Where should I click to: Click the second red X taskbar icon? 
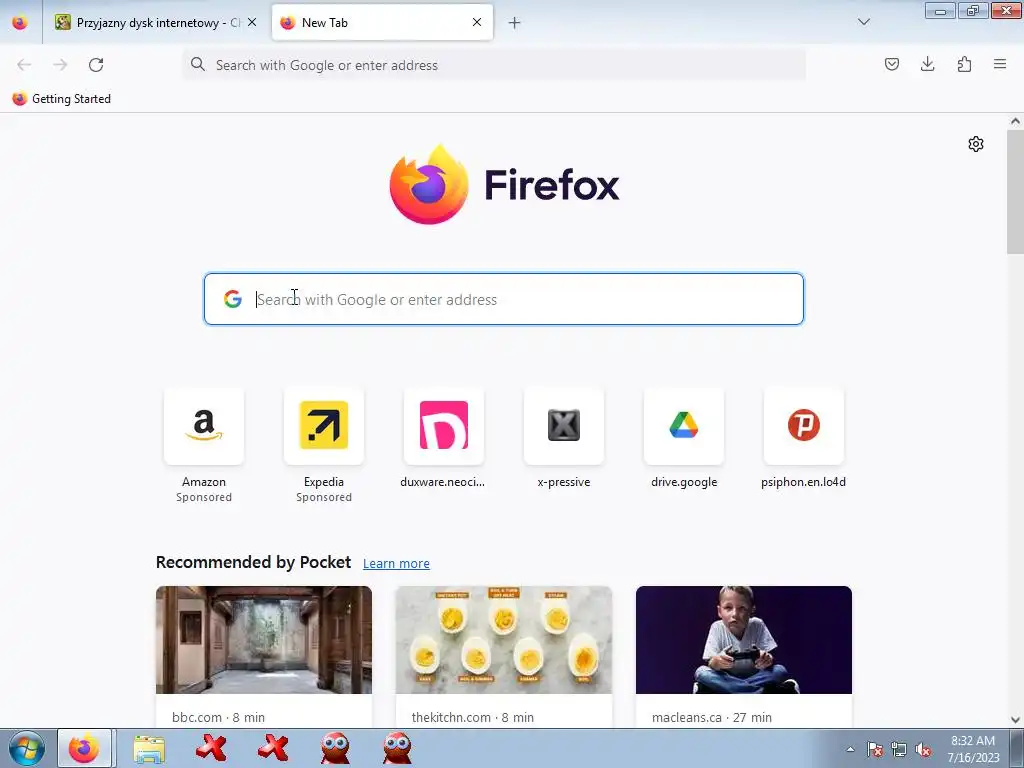tap(272, 748)
